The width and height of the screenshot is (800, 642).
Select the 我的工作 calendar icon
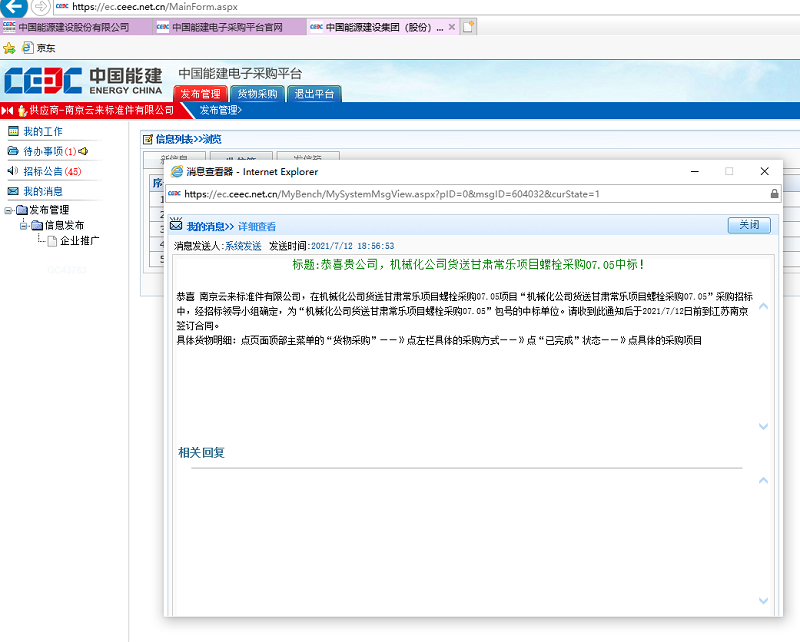(13, 132)
